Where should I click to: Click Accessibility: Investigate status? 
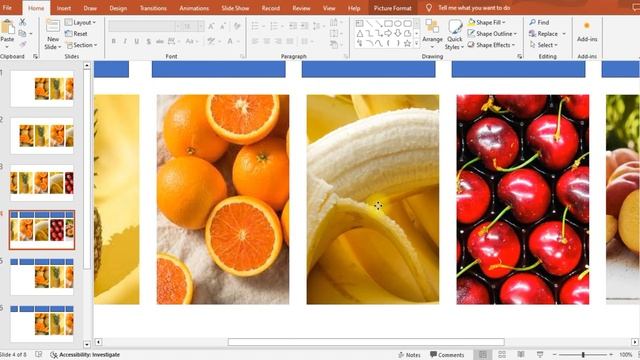[x=85, y=355]
